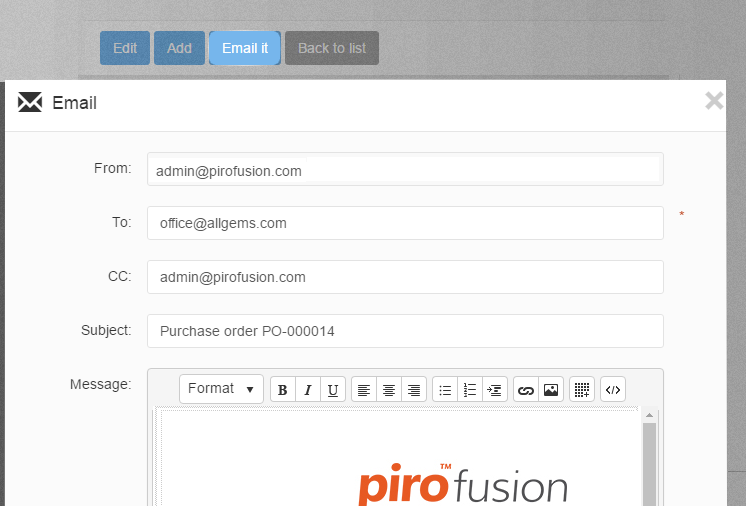Click the Back to list button
This screenshot has height=506, width=746.
(332, 48)
